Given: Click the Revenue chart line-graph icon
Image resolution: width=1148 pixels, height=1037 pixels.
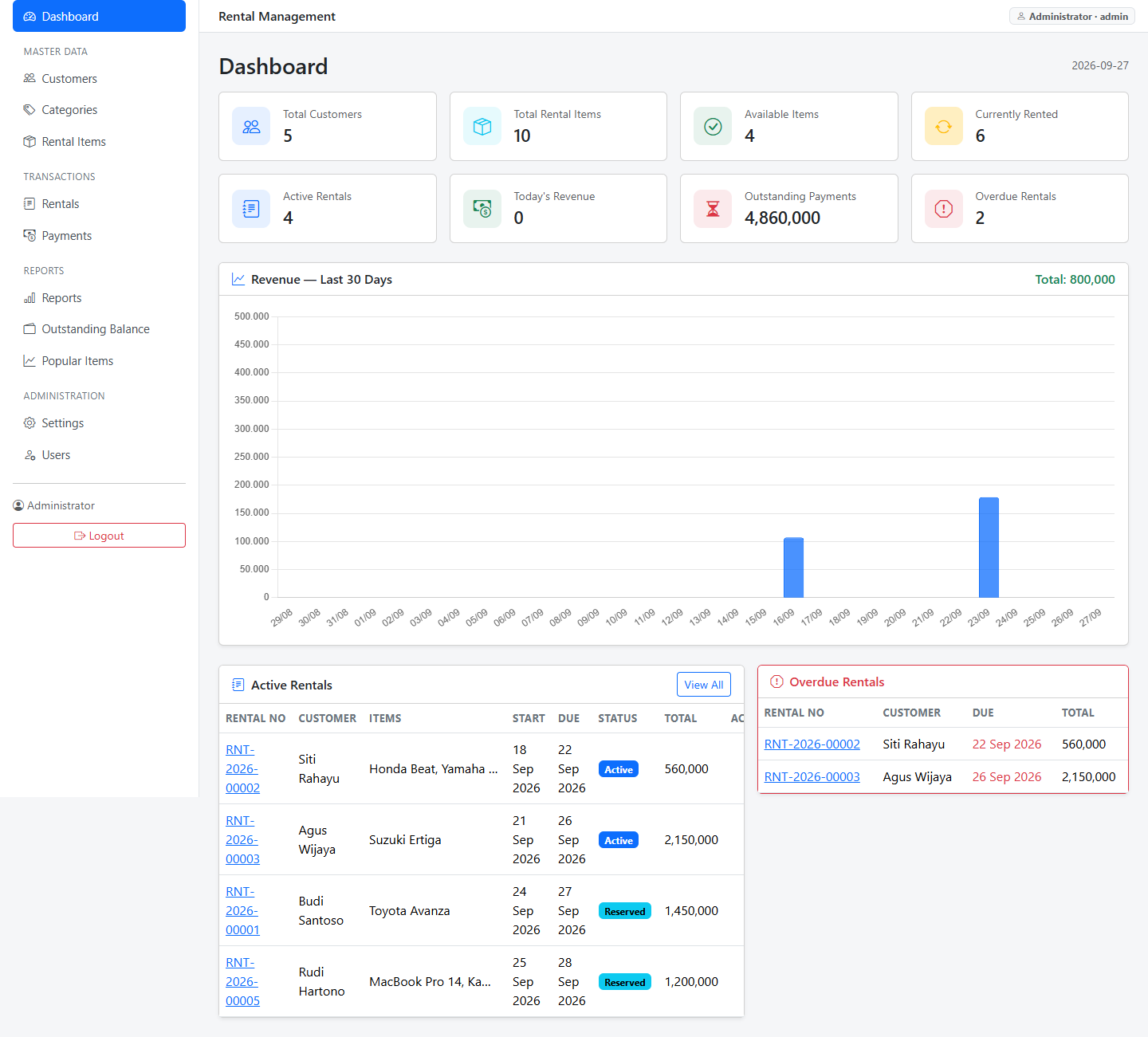Looking at the screenshot, I should pyautogui.click(x=238, y=279).
